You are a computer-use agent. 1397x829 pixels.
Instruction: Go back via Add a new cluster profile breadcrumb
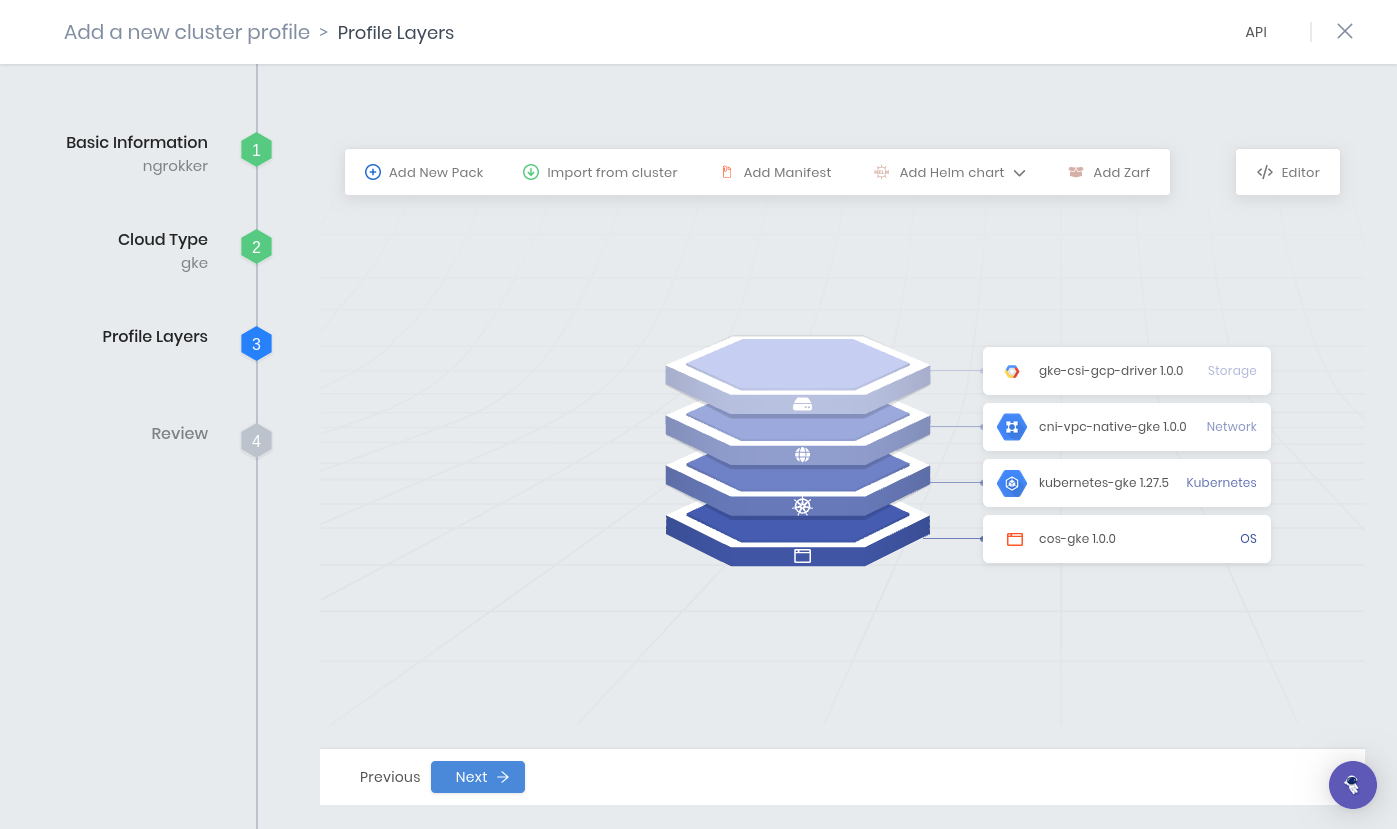tap(186, 32)
